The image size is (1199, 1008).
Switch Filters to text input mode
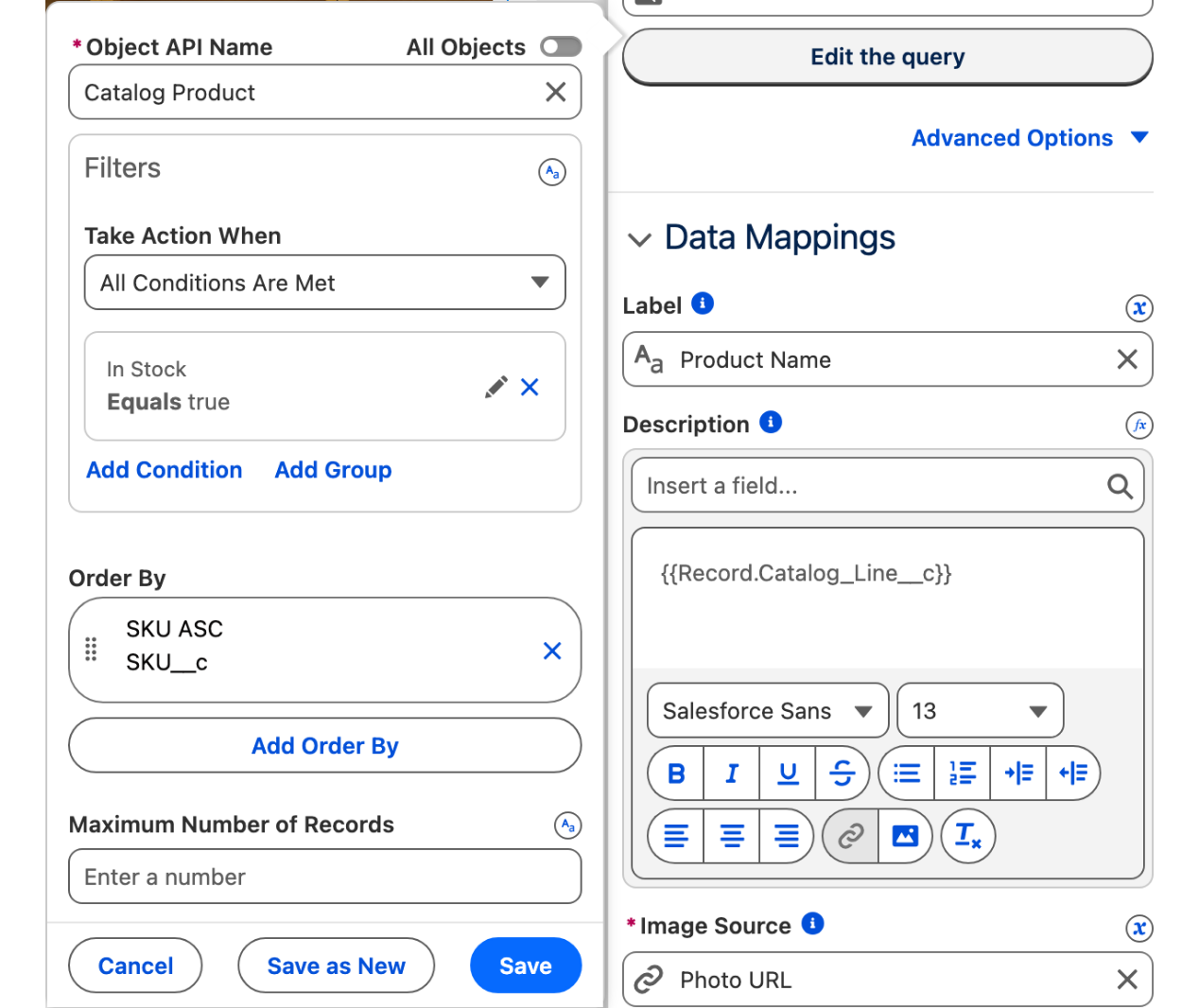click(x=552, y=172)
